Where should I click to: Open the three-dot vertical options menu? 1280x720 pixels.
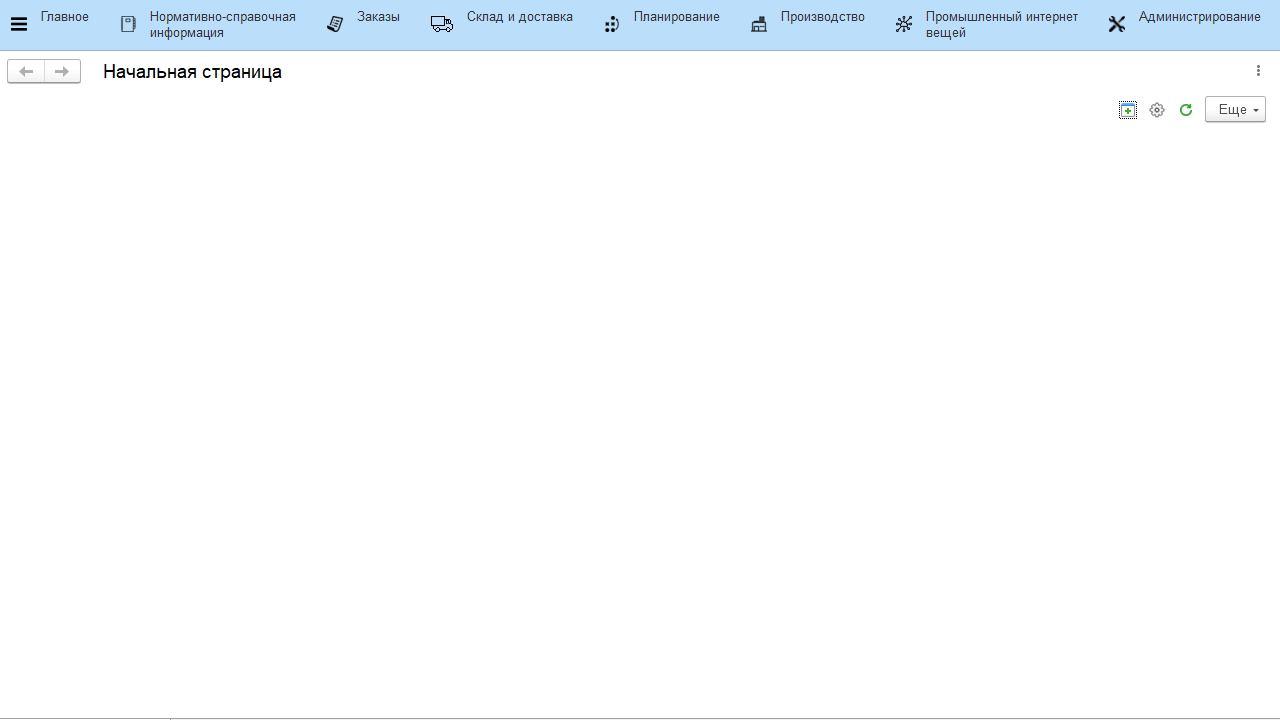1258,71
